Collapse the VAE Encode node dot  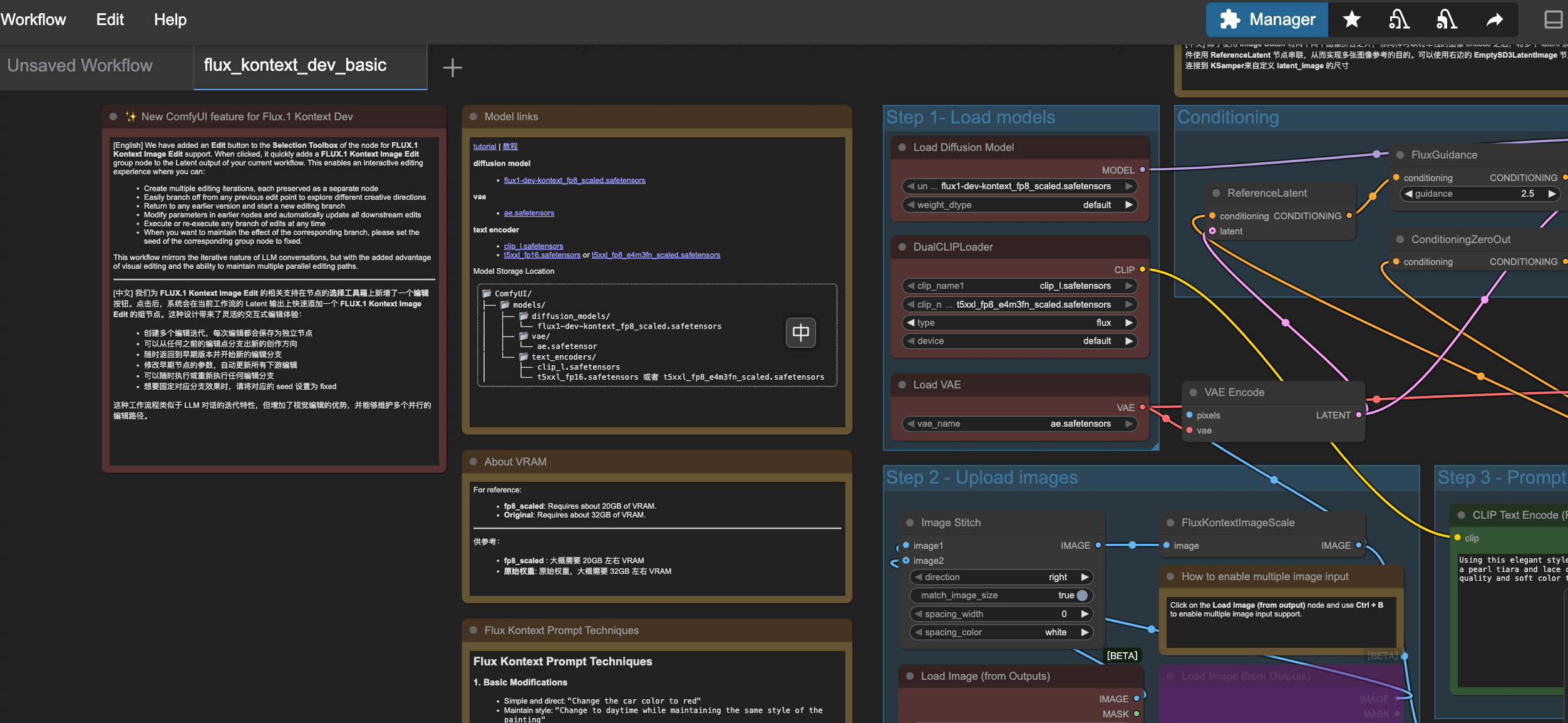(1194, 392)
